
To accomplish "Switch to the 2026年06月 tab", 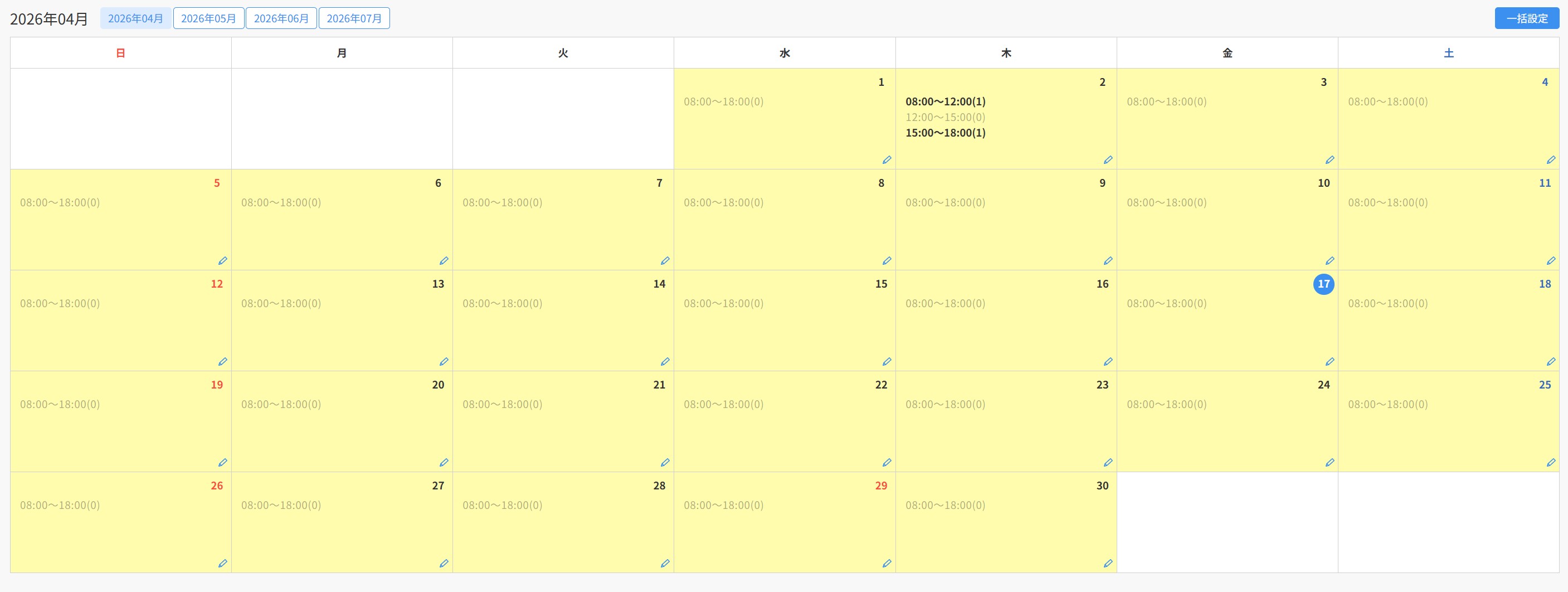I will coord(281,18).
